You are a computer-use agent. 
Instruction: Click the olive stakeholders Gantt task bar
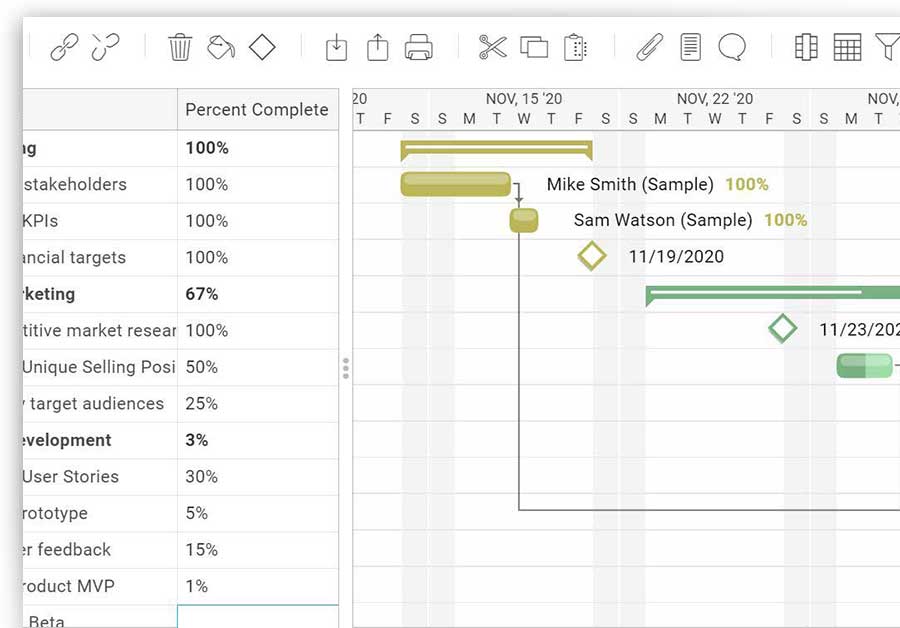tap(456, 184)
